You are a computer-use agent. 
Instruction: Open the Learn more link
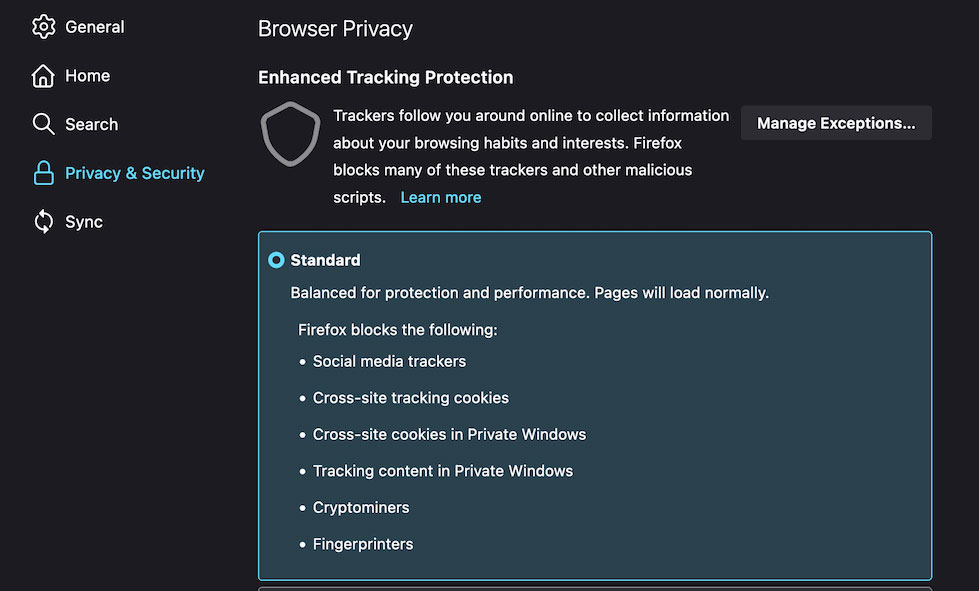click(x=441, y=197)
